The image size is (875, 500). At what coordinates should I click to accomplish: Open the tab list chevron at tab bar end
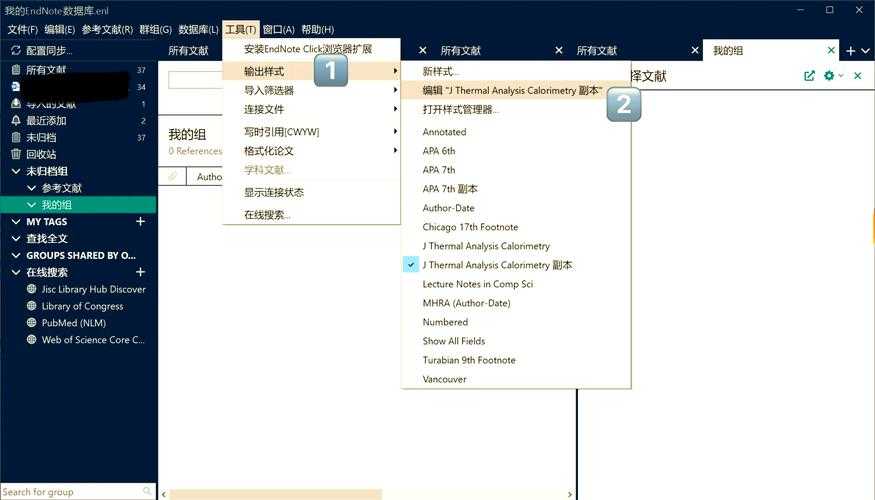coord(866,51)
